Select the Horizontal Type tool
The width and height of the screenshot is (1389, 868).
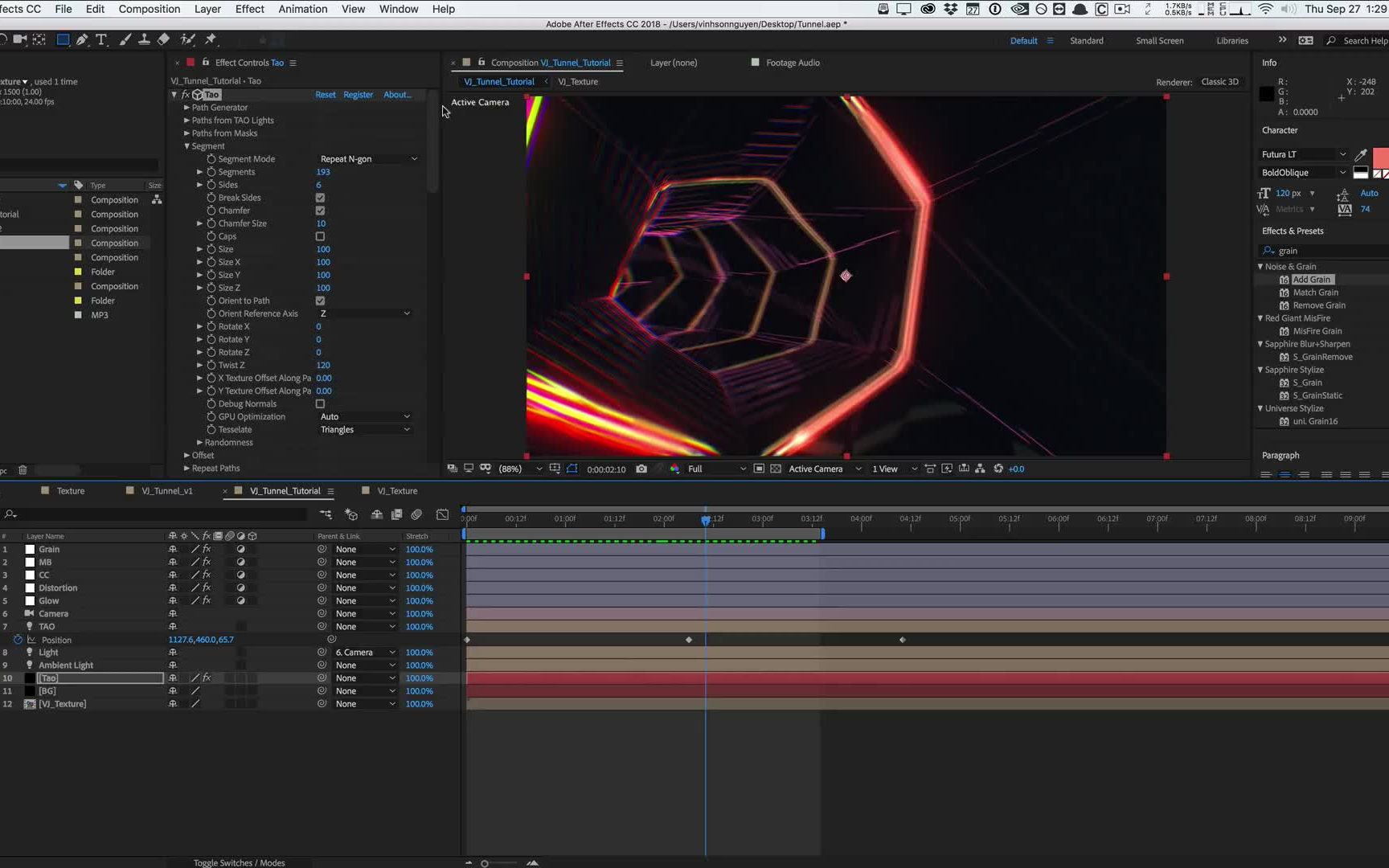(x=102, y=39)
